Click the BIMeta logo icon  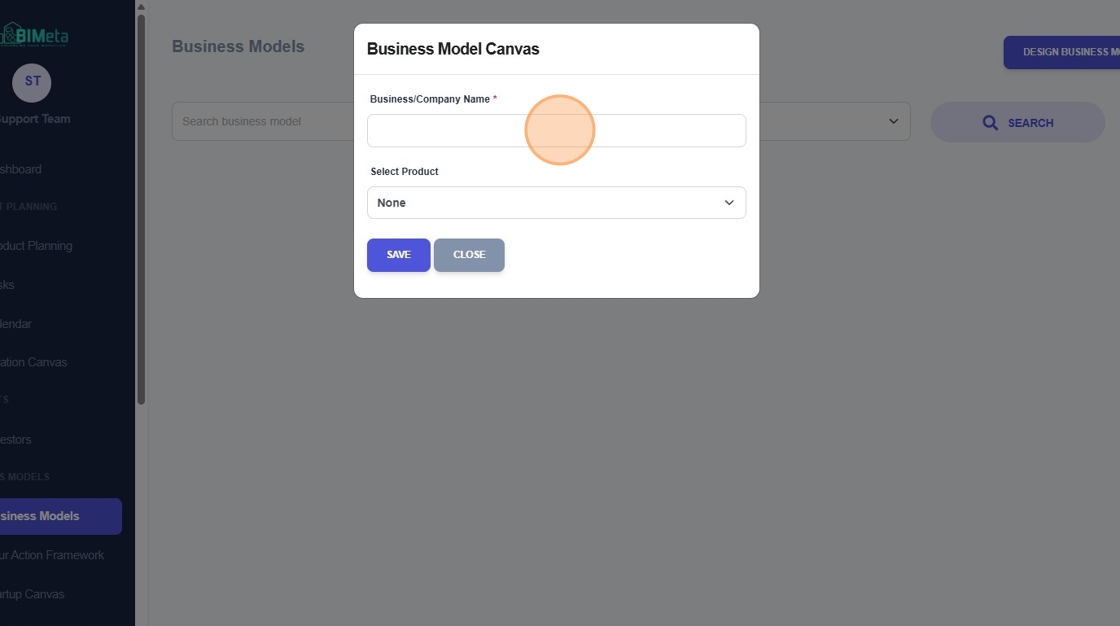pos(9,34)
